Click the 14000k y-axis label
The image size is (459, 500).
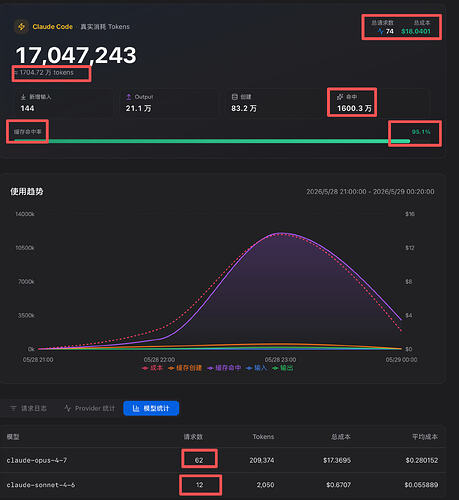[x=25, y=214]
